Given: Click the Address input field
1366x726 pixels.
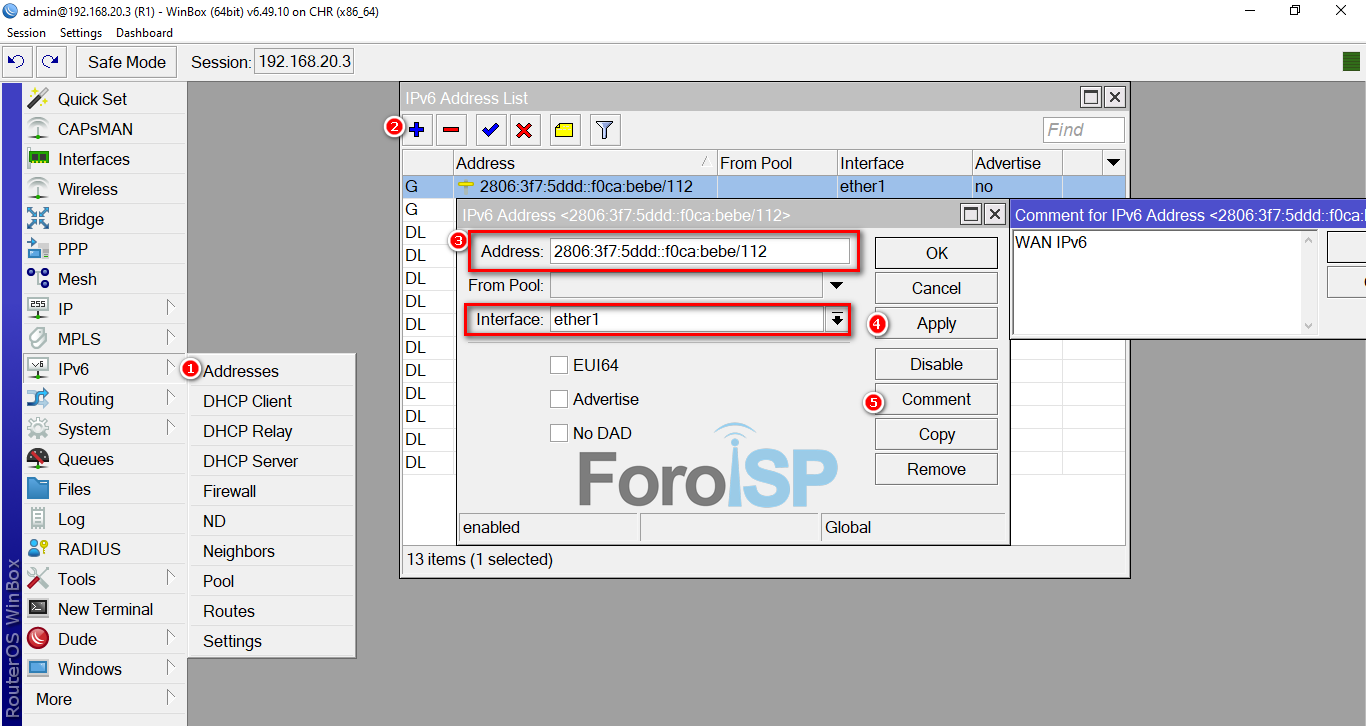Looking at the screenshot, I should click(699, 251).
